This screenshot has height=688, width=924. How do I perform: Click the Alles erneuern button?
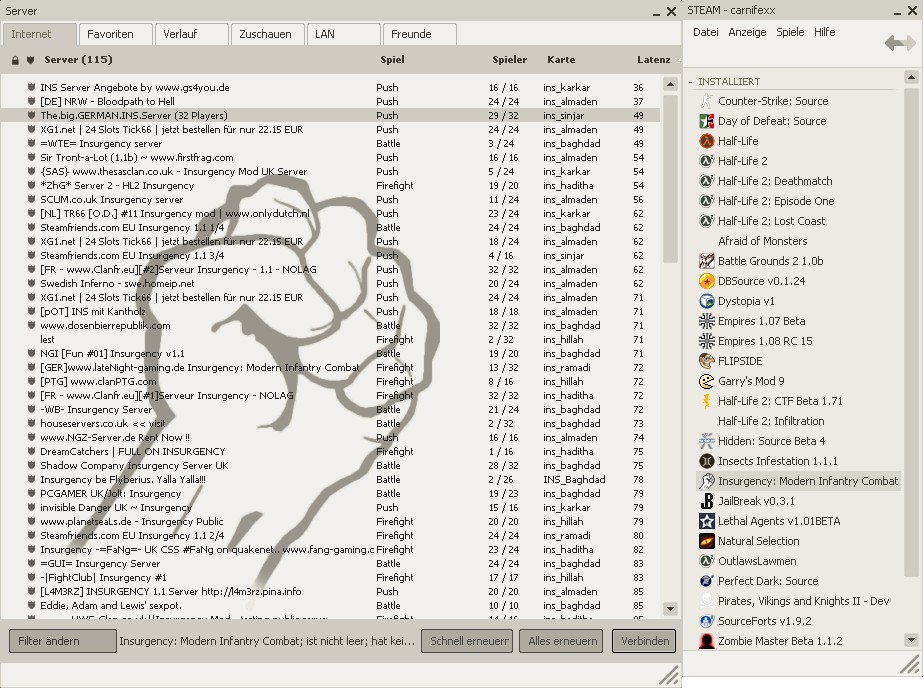[561, 641]
